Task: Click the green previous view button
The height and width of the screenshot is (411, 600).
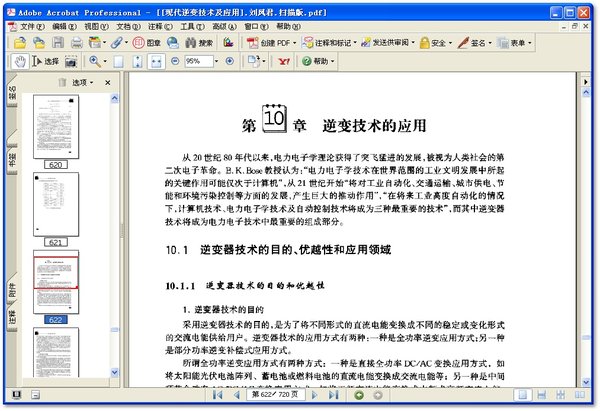Action: point(359,395)
